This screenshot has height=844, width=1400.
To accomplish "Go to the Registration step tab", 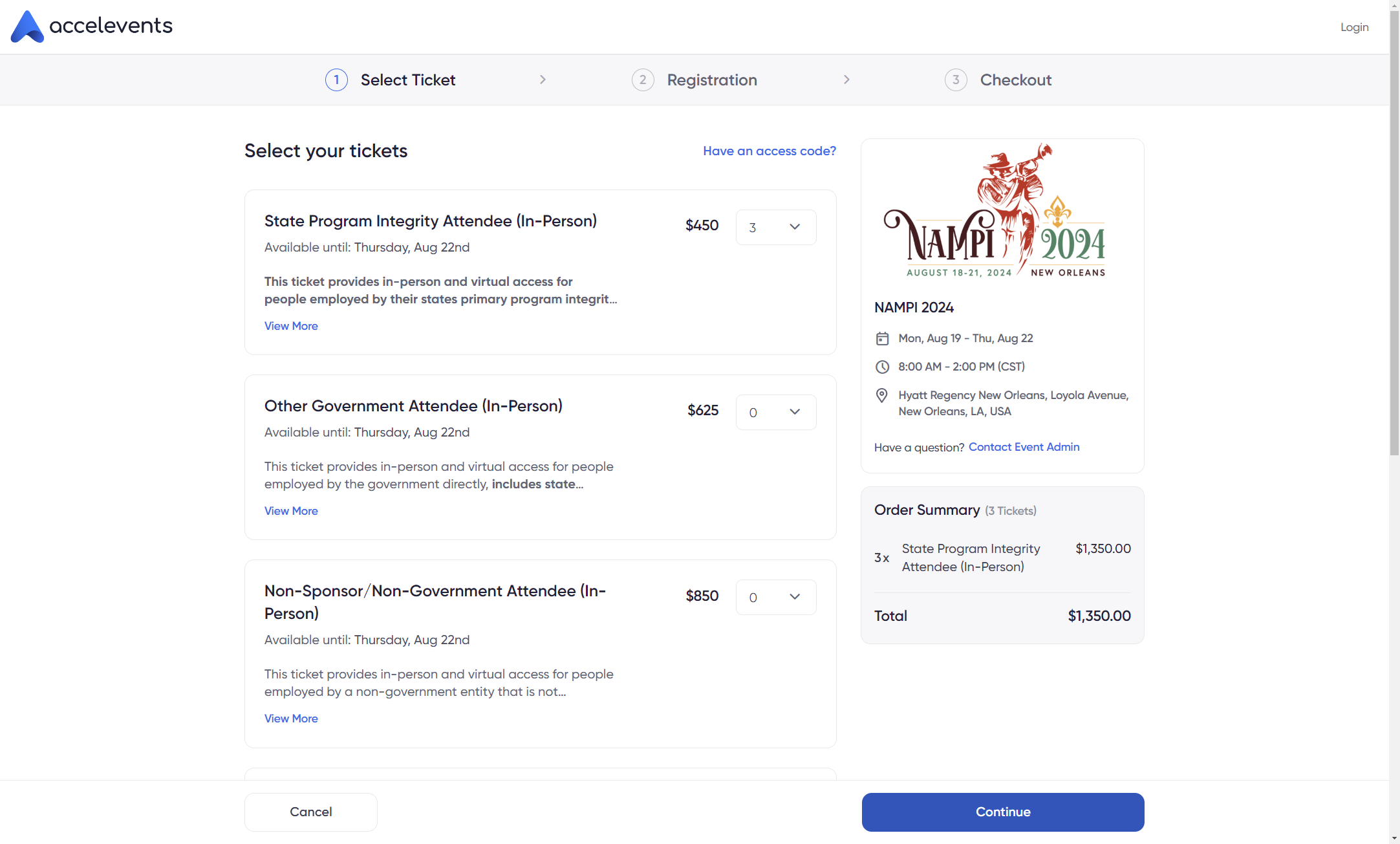I will [695, 80].
